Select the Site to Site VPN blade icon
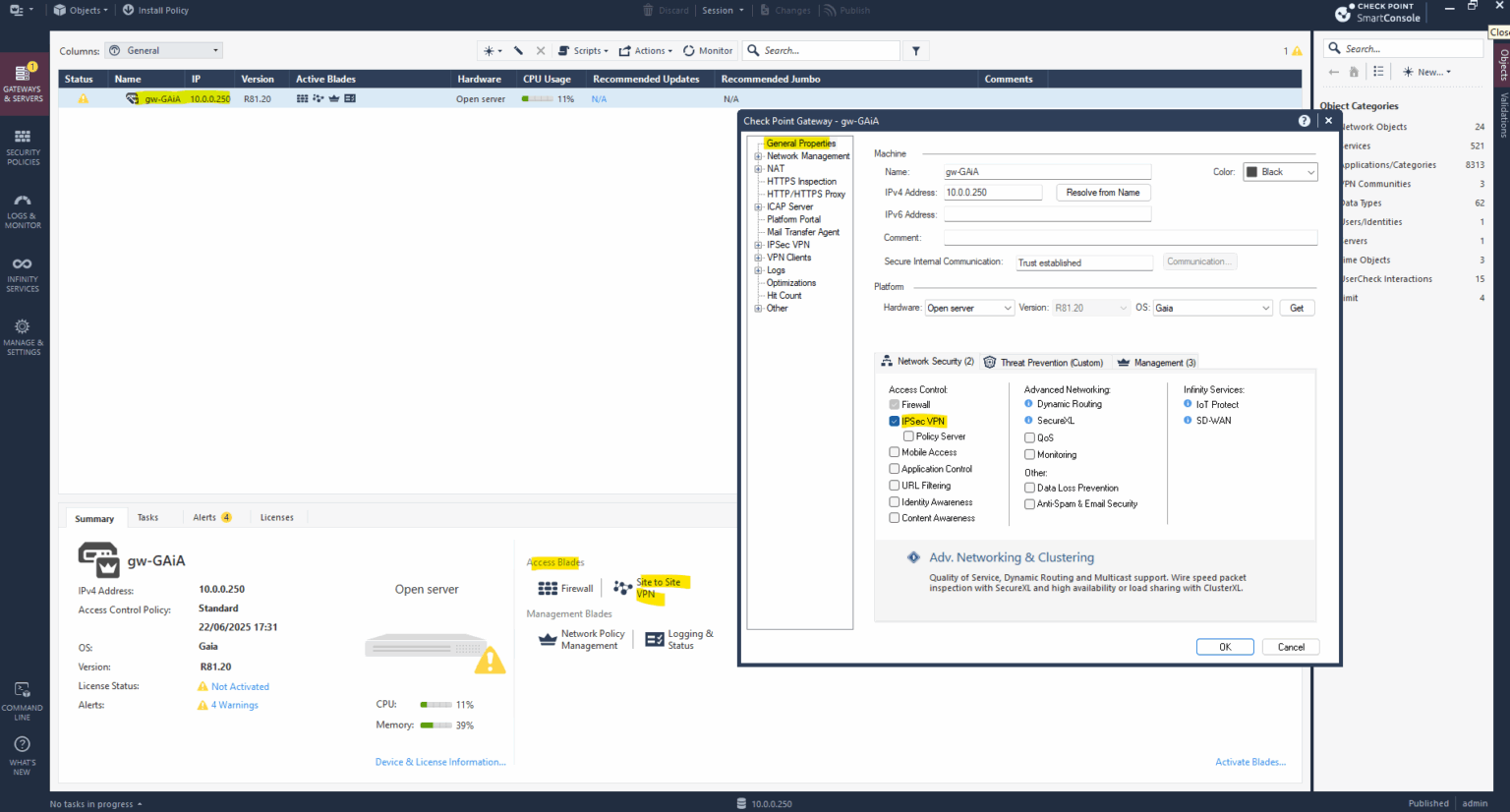 pos(623,588)
